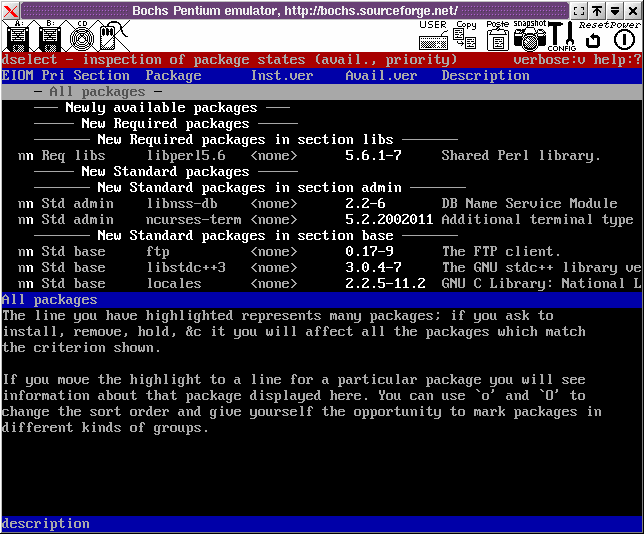Viewport: 644px width, 534px height.
Task: Toggle the CD-ROM drive icon
Action: [x=81, y=37]
